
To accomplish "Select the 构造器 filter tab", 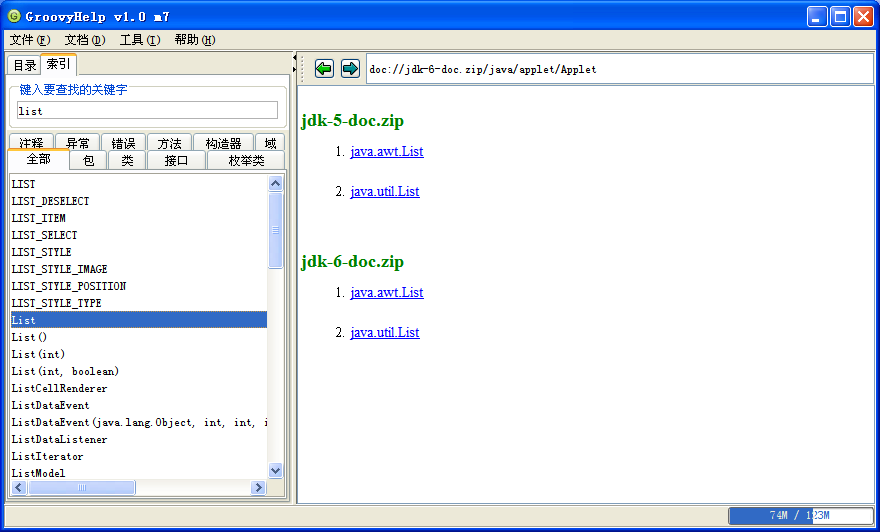I will tap(223, 143).
